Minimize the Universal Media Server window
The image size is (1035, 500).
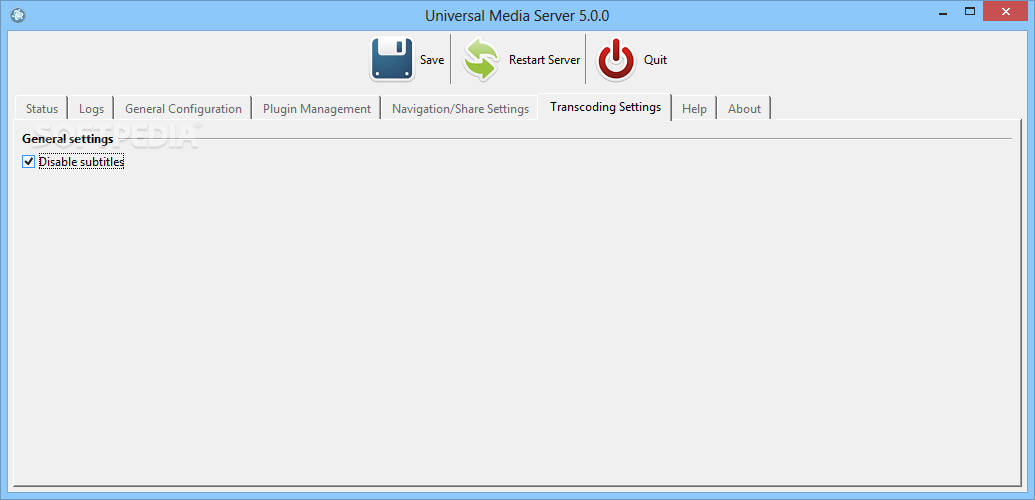[x=943, y=12]
